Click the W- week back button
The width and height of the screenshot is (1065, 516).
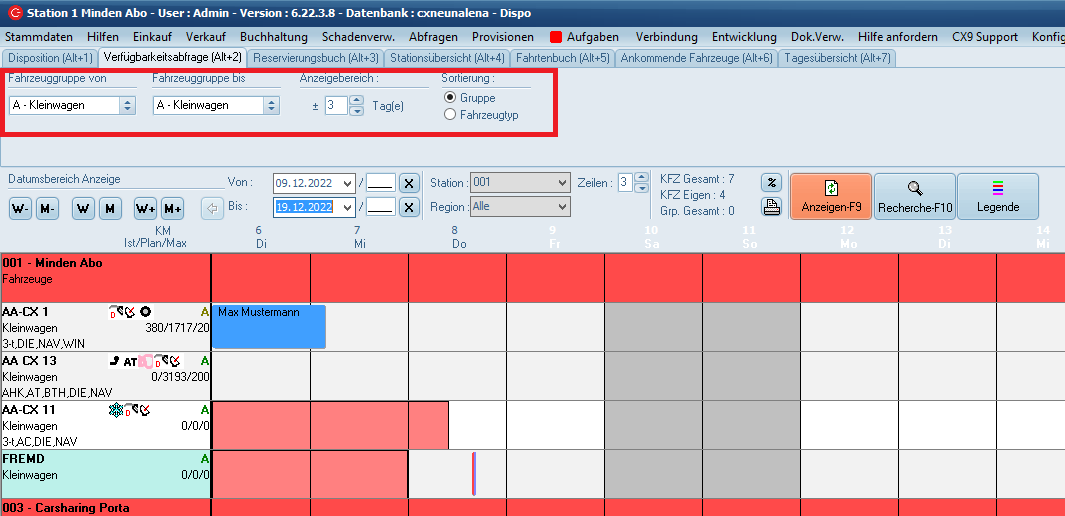click(x=20, y=208)
